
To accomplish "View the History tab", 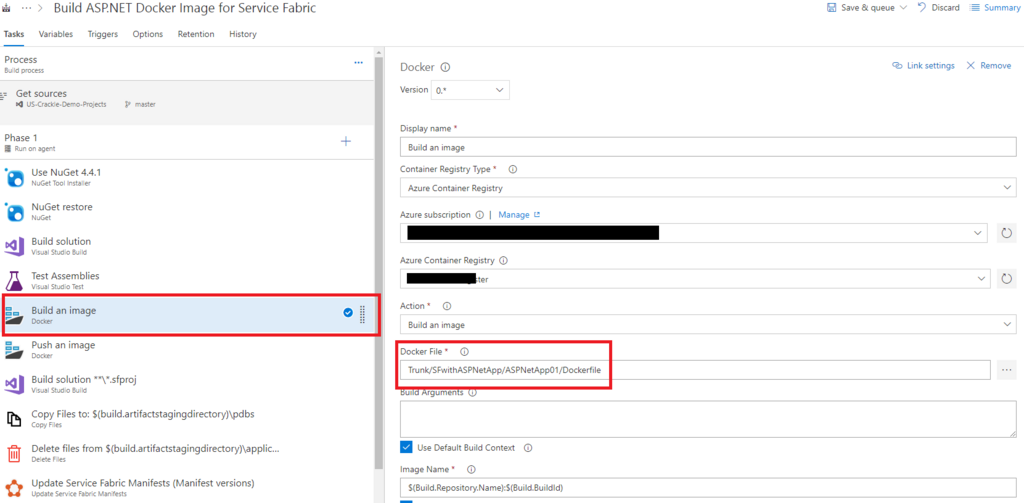I will 243,34.
